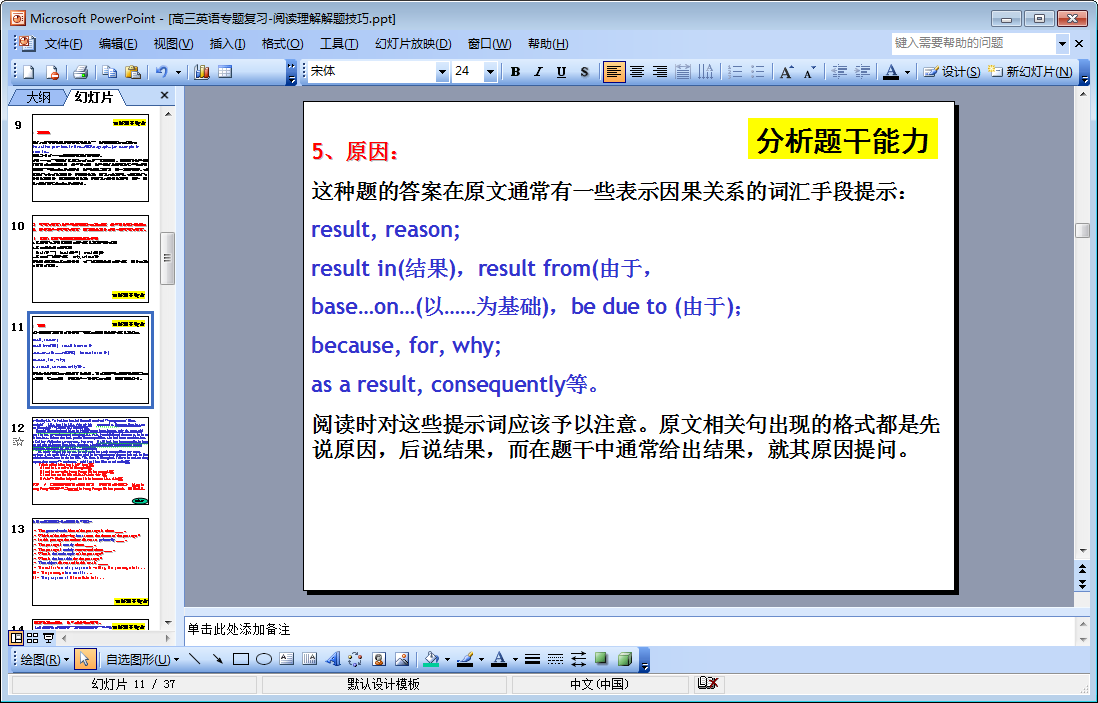
Task: Insert a picture from file
Action: click(x=402, y=659)
